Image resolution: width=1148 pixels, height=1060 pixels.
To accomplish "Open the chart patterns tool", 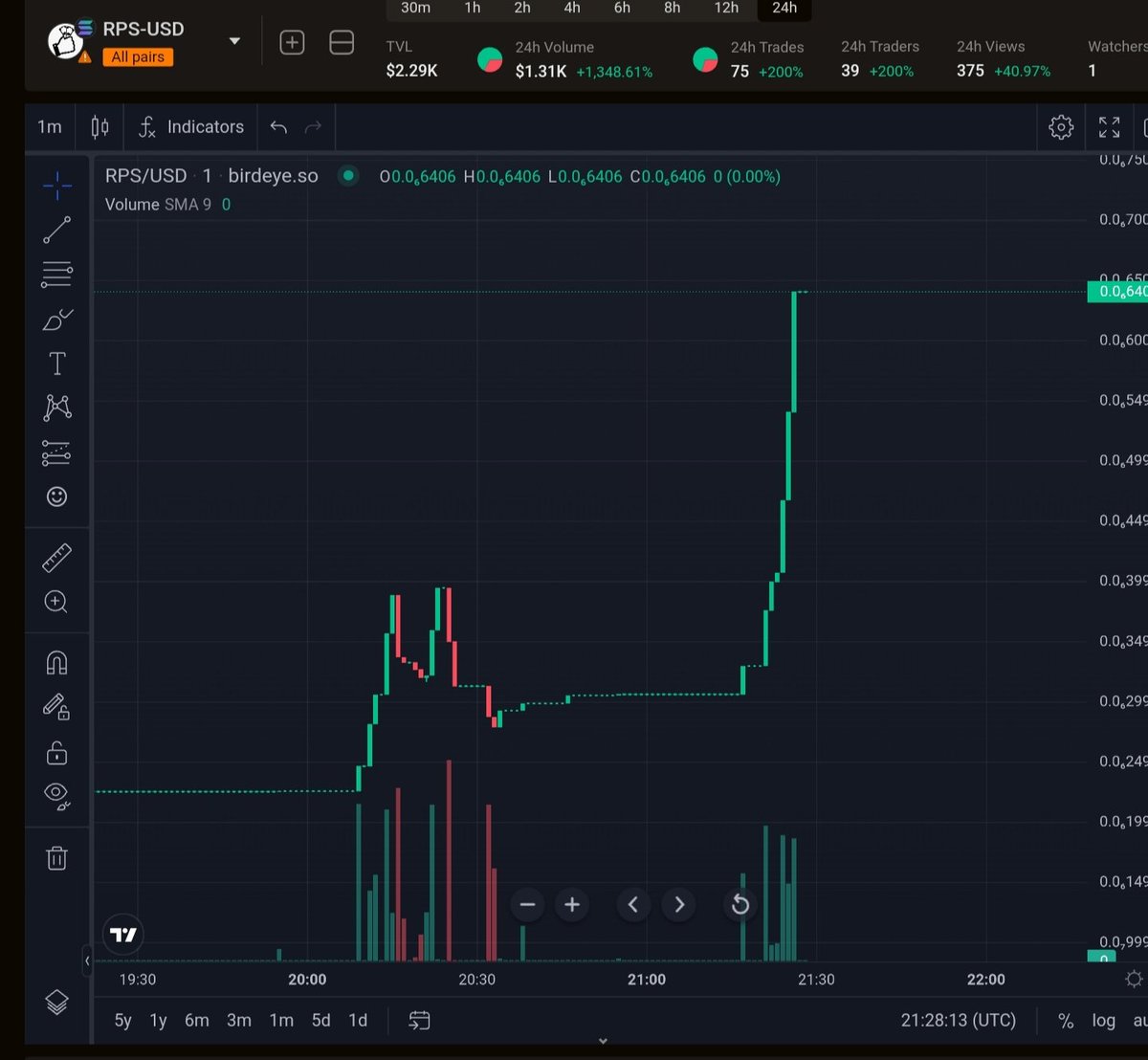I will (56, 408).
